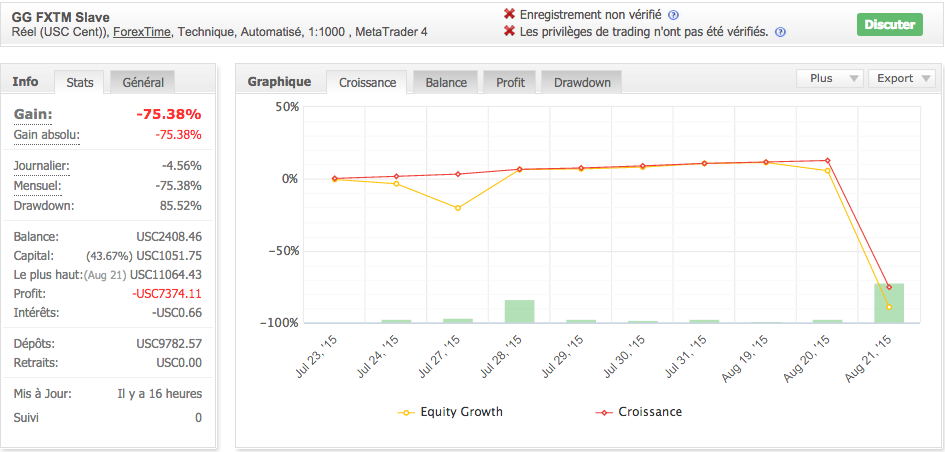
Task: Click the Gain absolu label
Action: (x=46, y=135)
